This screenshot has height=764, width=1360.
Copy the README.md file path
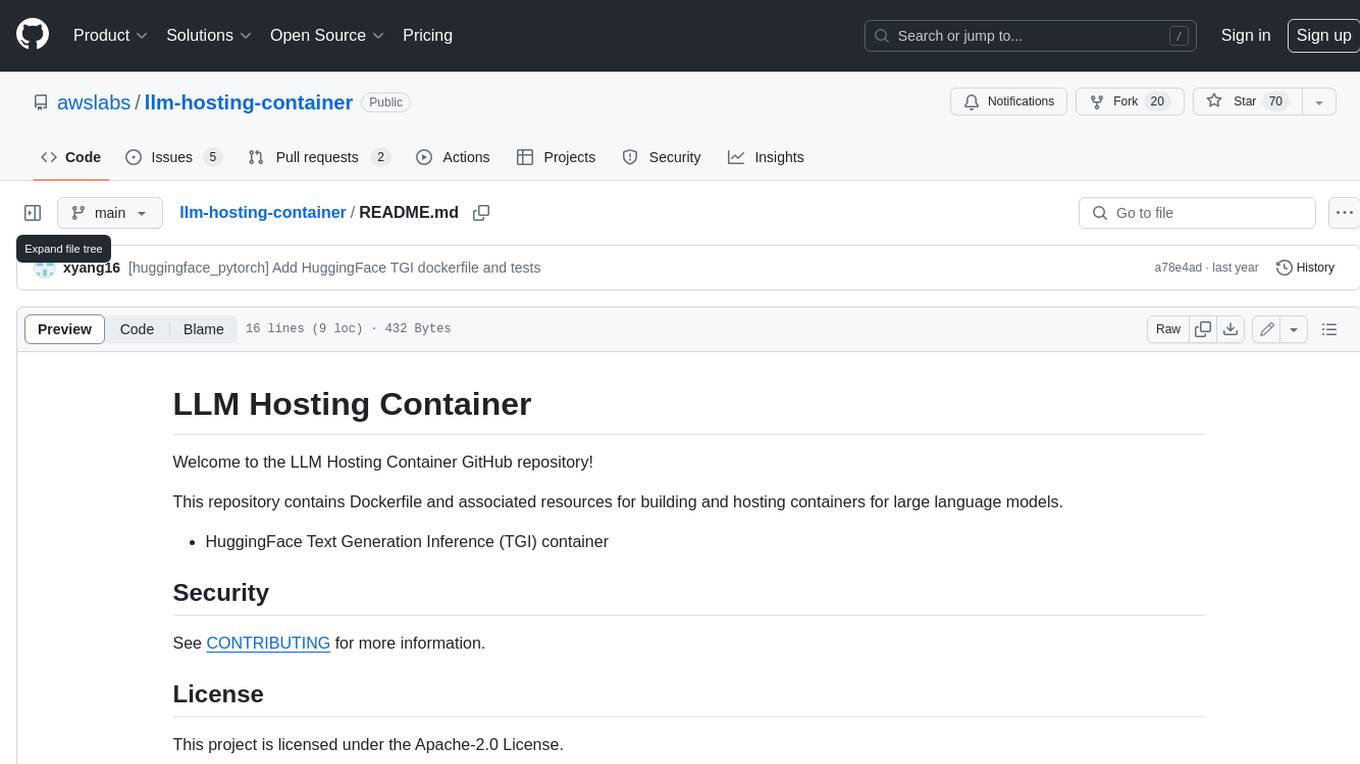tap(481, 213)
